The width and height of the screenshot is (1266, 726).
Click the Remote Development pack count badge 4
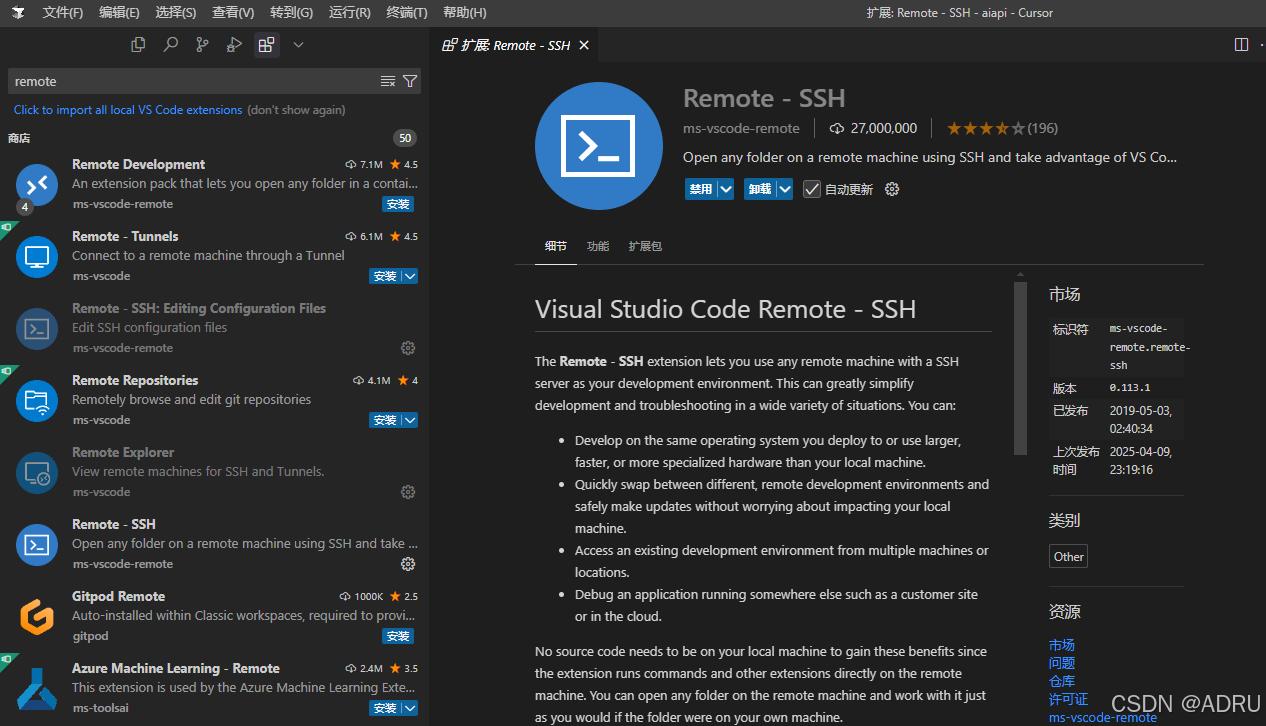pyautogui.click(x=25, y=207)
